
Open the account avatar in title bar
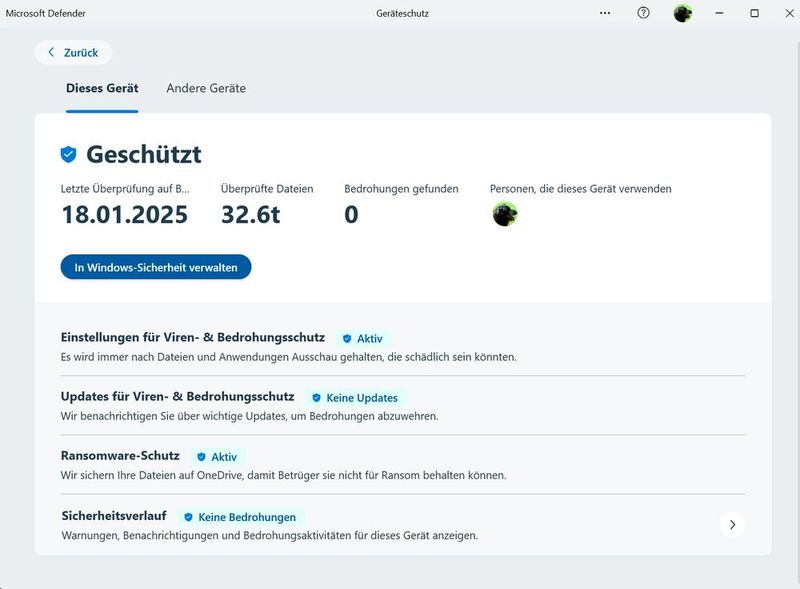(683, 13)
